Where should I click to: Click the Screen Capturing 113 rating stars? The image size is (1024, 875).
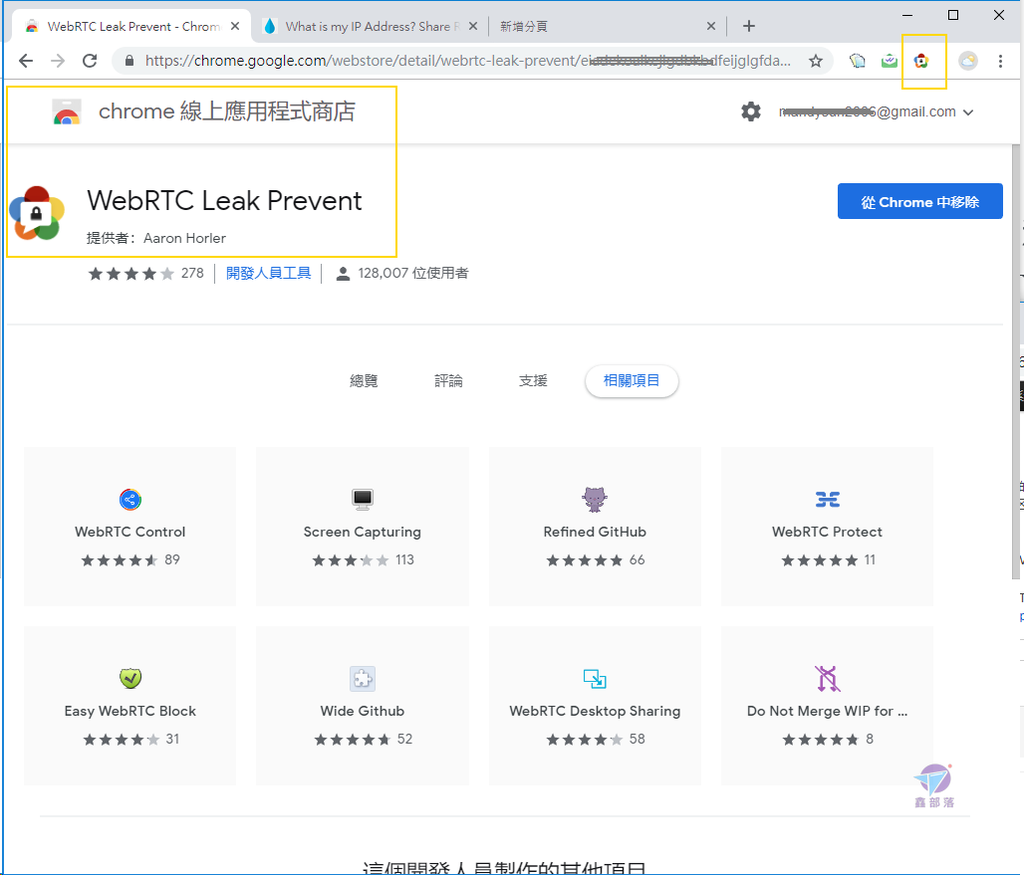pyautogui.click(x=351, y=560)
